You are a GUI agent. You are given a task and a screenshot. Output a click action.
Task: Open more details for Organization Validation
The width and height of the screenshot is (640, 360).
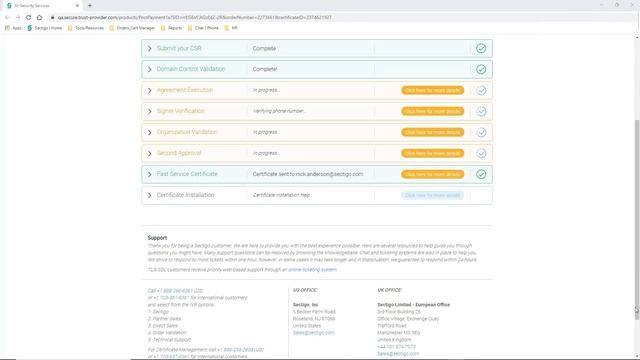432,132
